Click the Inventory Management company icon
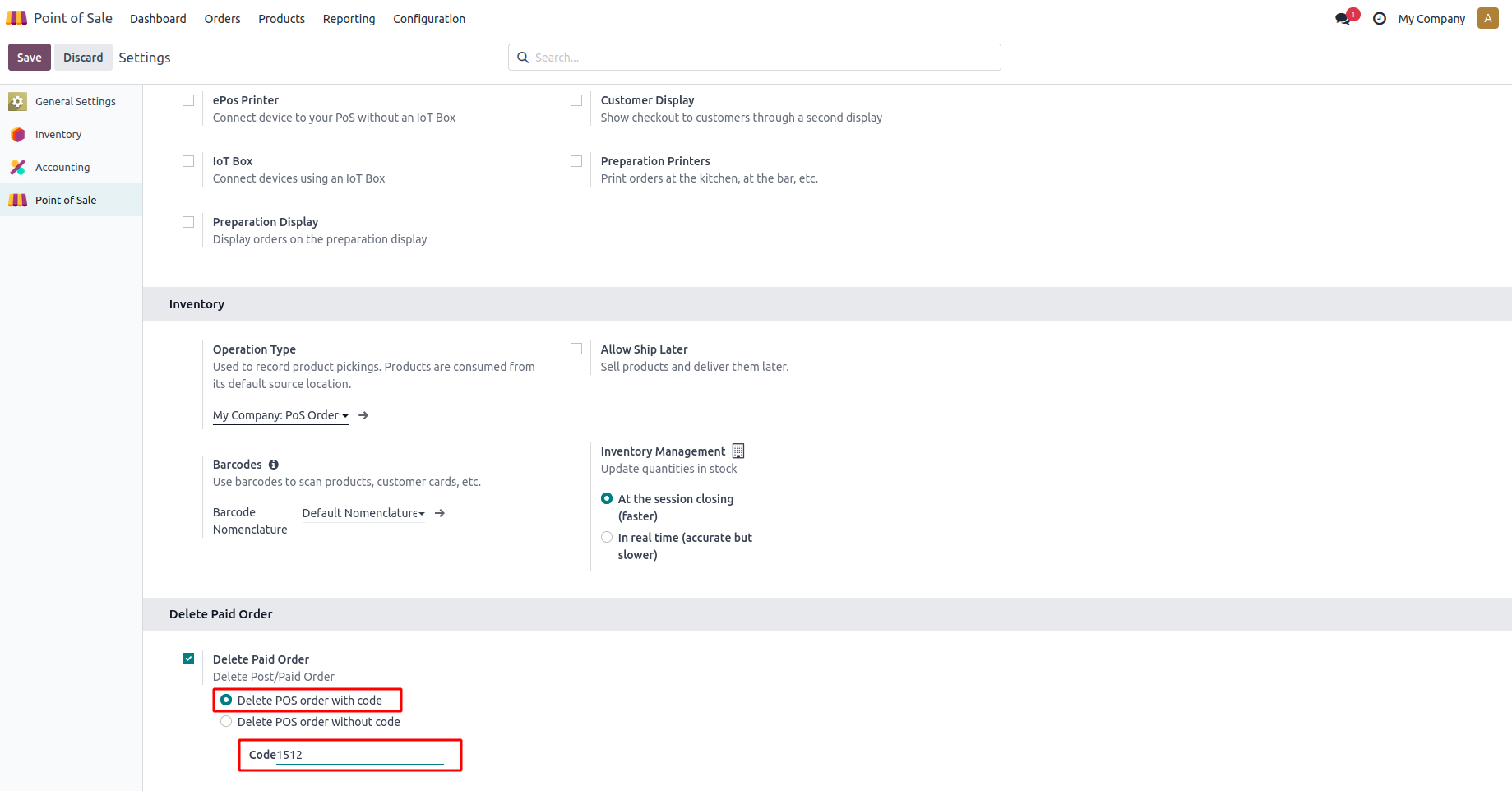This screenshot has height=791, width=1512. point(738,451)
